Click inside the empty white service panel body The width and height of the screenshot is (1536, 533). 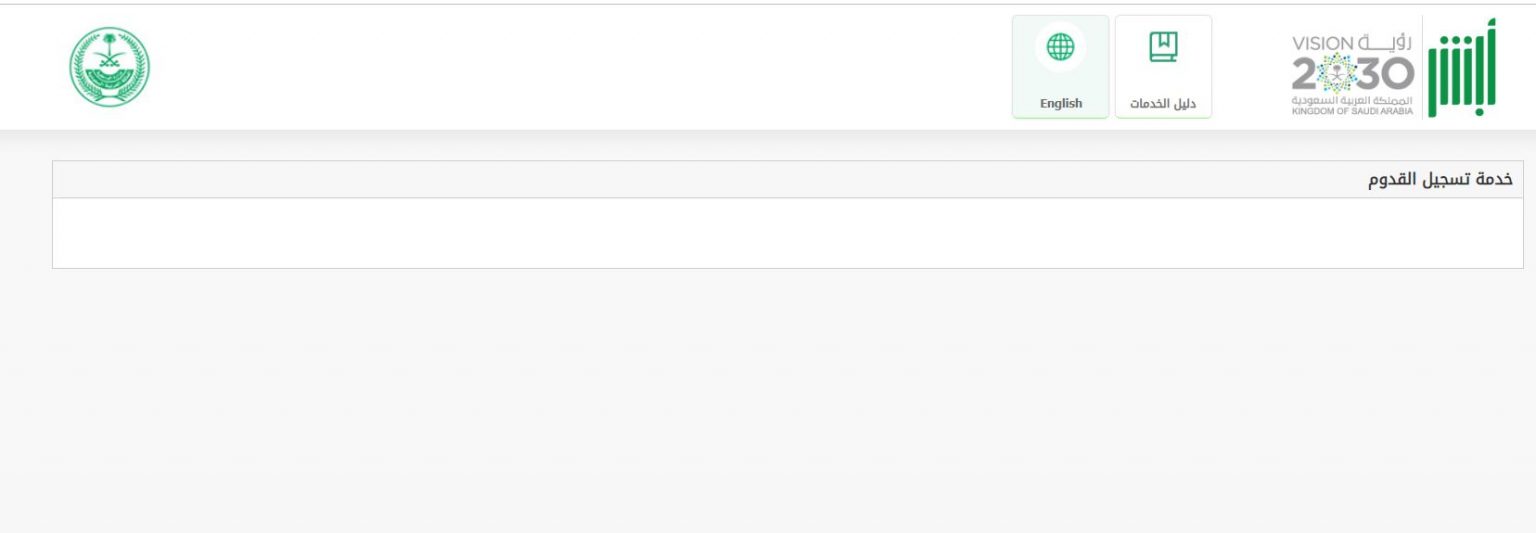coord(788,233)
